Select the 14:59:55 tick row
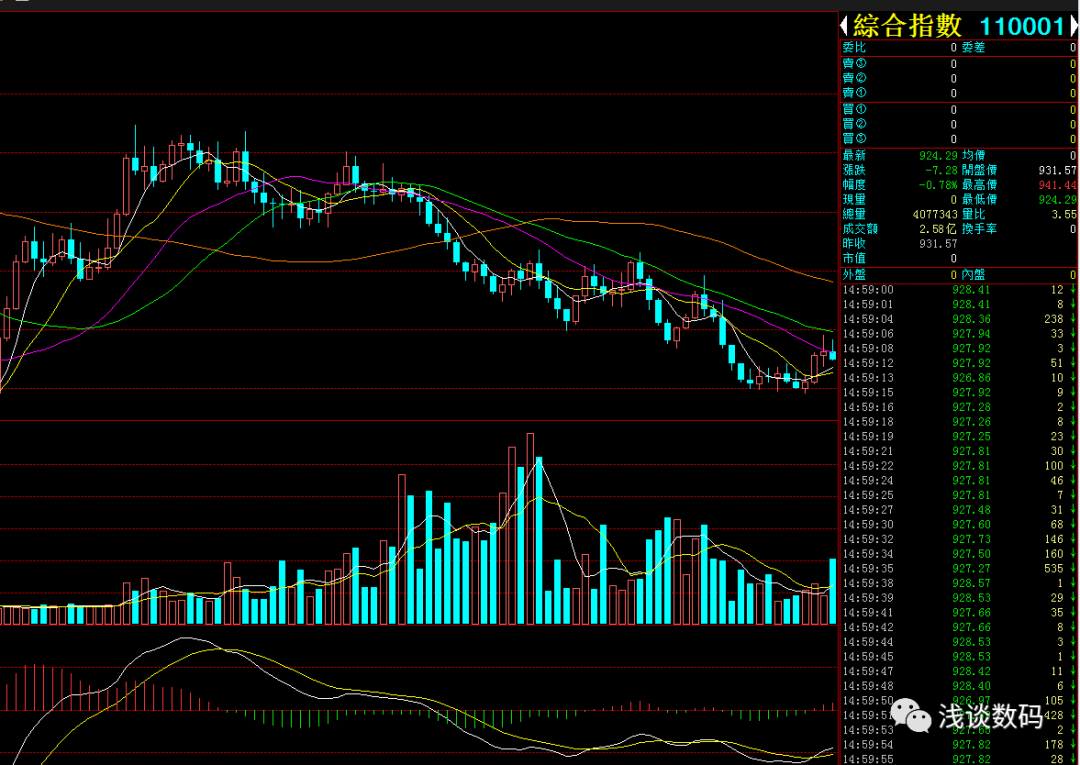 point(959,758)
